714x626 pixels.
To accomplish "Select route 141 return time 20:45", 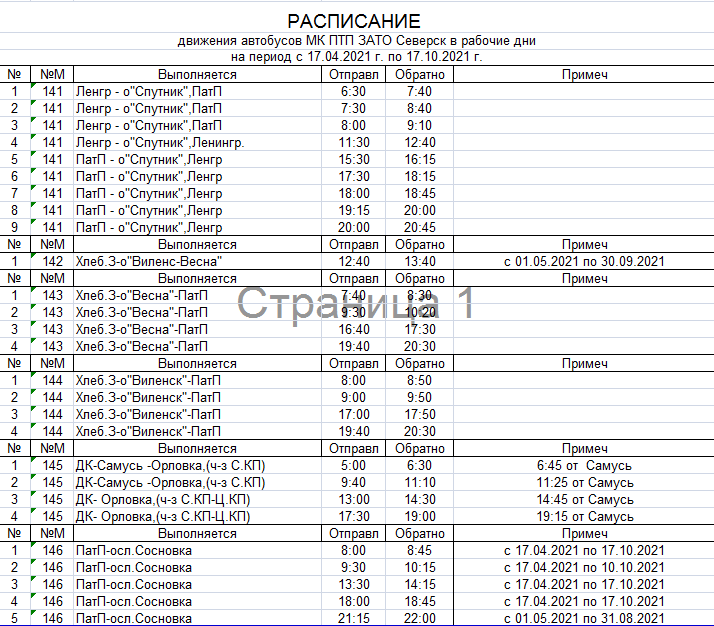I will pos(420,227).
